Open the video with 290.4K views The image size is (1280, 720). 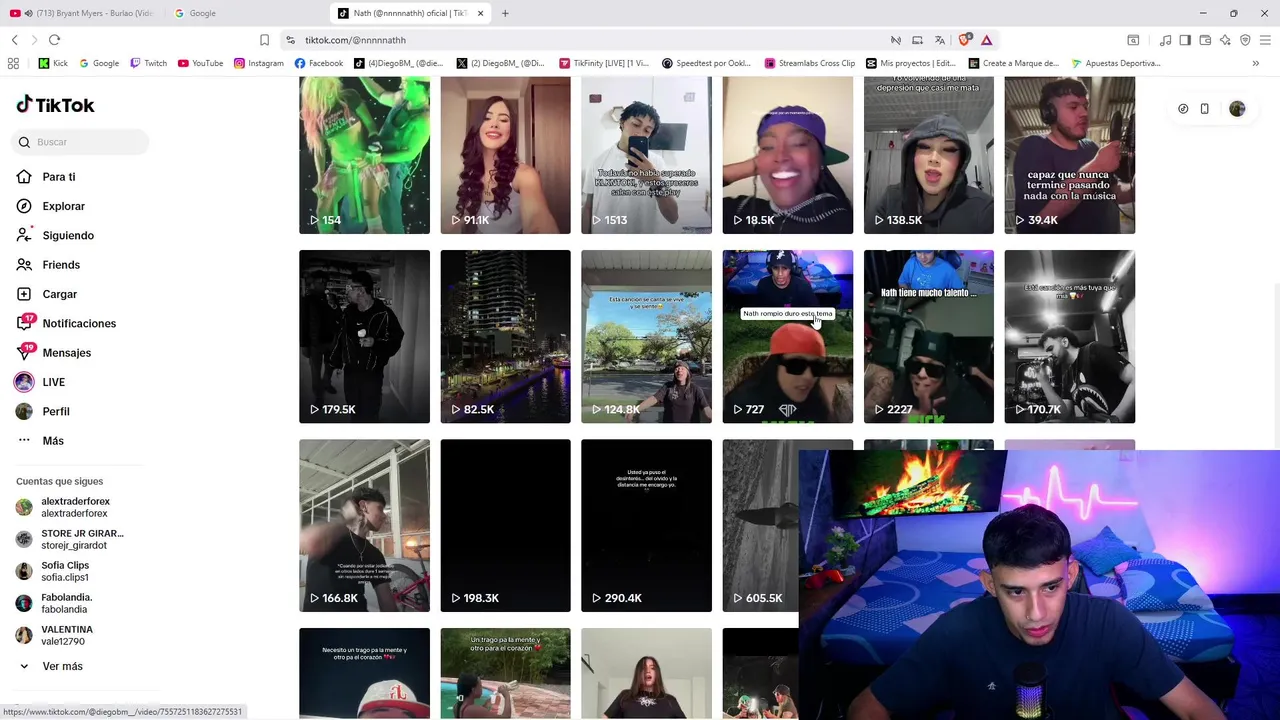[x=646, y=525]
